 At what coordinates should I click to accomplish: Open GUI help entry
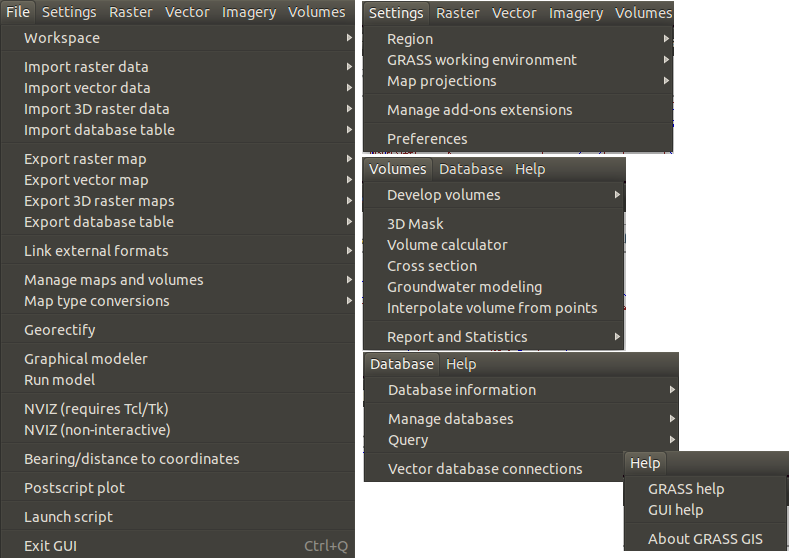click(x=706, y=510)
